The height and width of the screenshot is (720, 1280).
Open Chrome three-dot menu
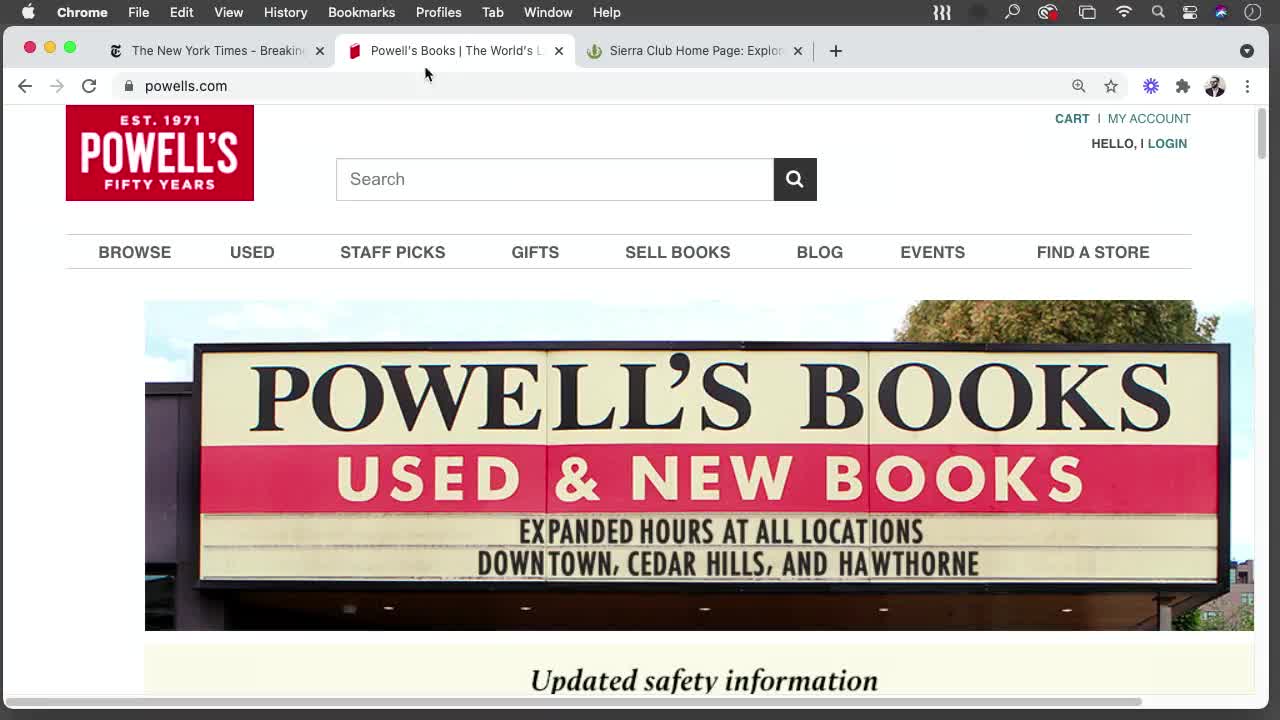[1247, 86]
